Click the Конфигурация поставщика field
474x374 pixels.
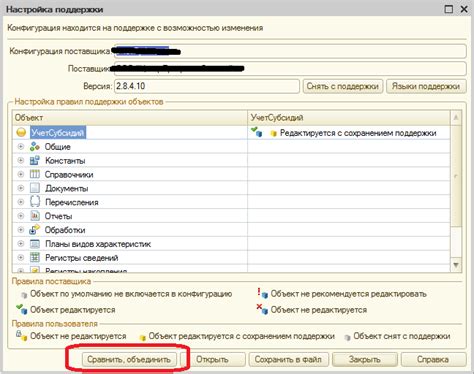(x=290, y=51)
